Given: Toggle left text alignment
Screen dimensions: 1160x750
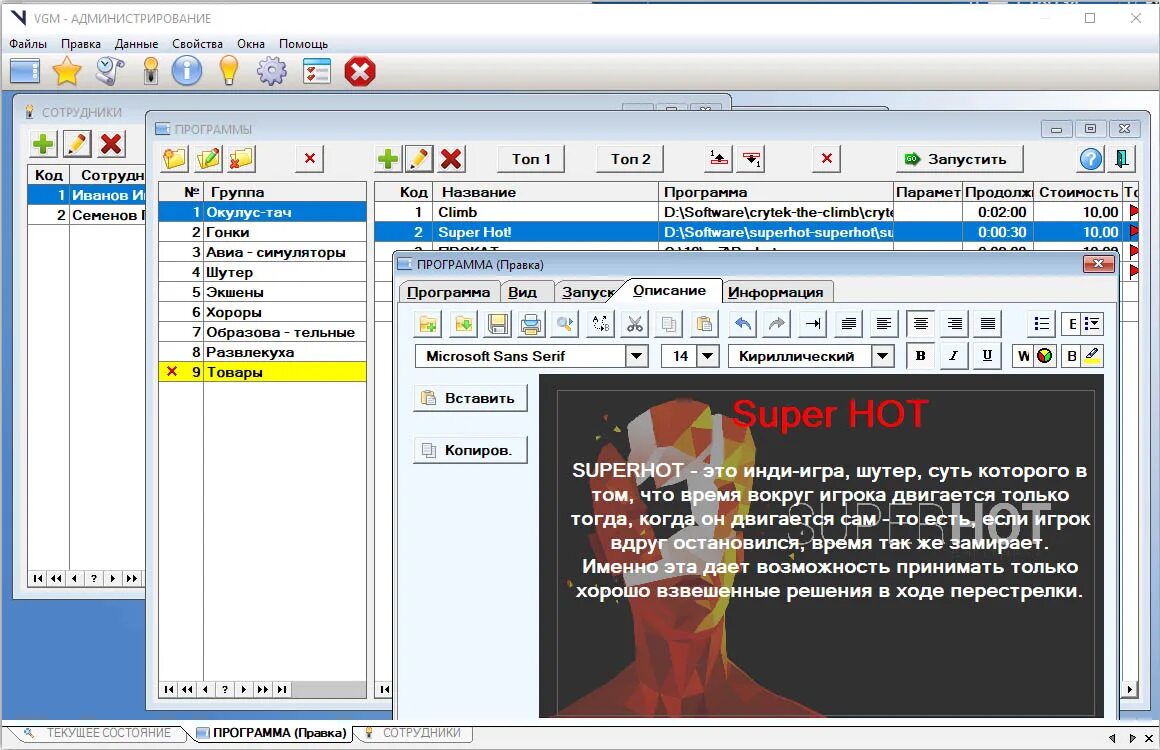Looking at the screenshot, I should [883, 324].
